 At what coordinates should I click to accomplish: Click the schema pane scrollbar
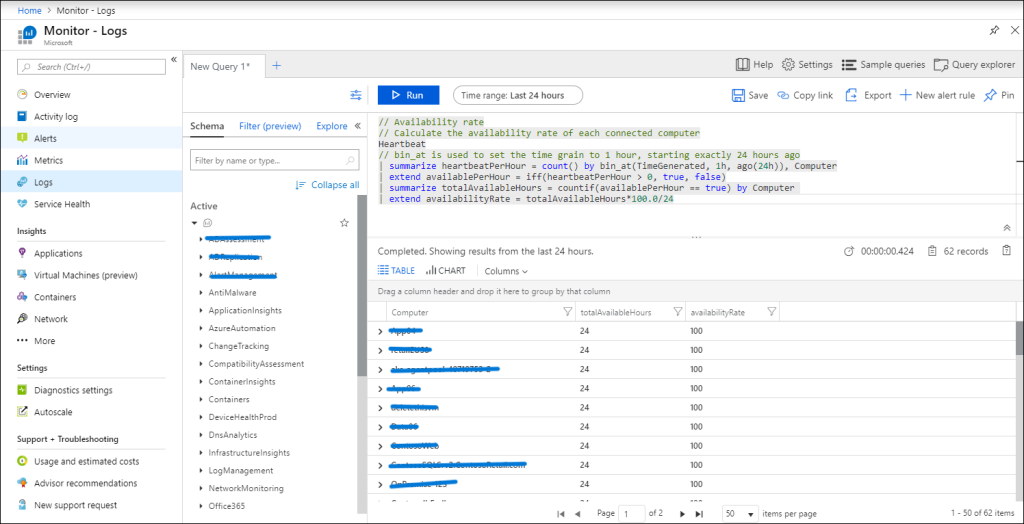coord(362,285)
